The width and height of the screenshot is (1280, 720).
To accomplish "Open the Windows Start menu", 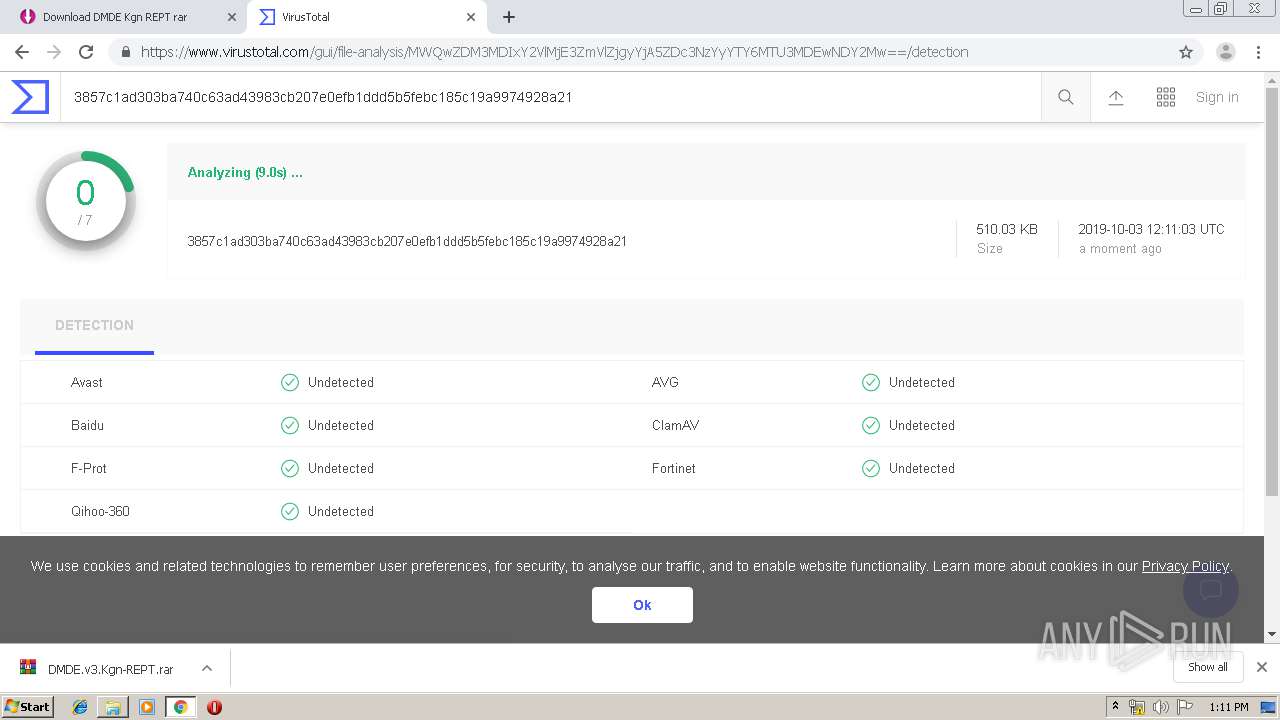I will (x=28, y=706).
